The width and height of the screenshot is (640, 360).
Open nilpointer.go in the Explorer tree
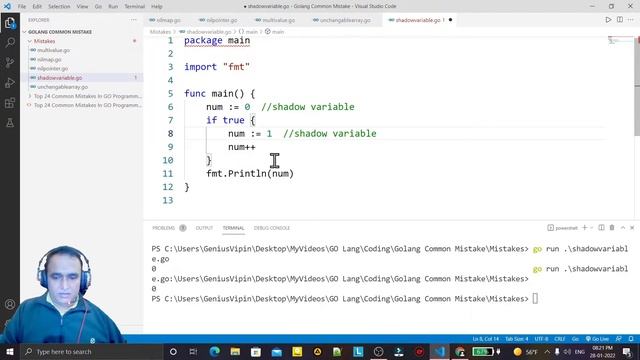[x=52, y=69]
